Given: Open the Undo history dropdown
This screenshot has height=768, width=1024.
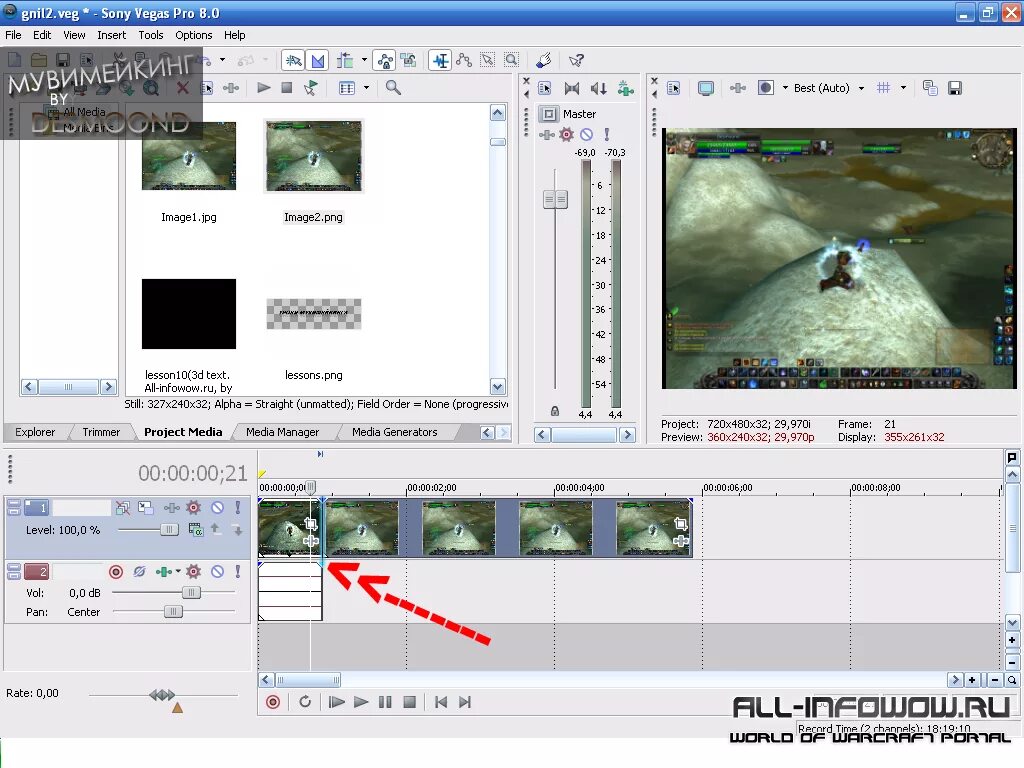Looking at the screenshot, I should pyautogui.click(x=222, y=60).
